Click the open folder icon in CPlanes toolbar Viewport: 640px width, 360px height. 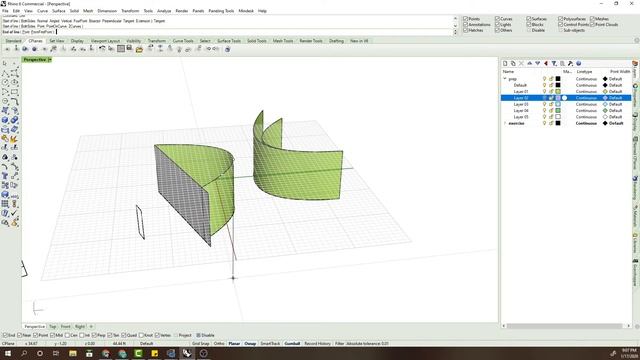coord(139,49)
